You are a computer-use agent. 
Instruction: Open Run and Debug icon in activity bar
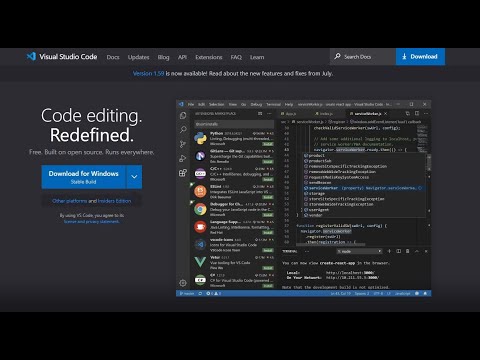[183, 158]
